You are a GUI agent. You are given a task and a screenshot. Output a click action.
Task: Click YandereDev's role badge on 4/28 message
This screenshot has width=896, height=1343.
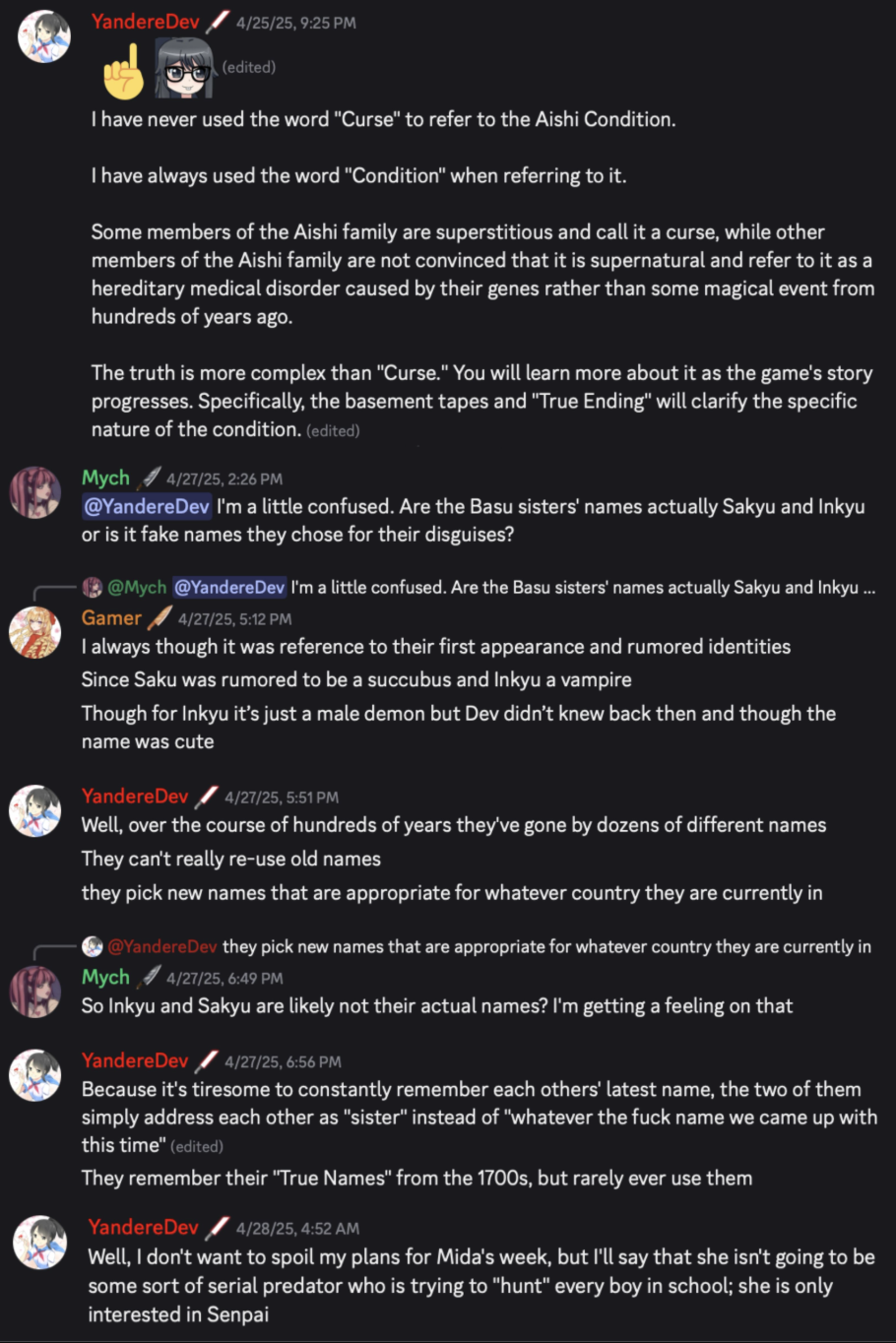(218, 1228)
